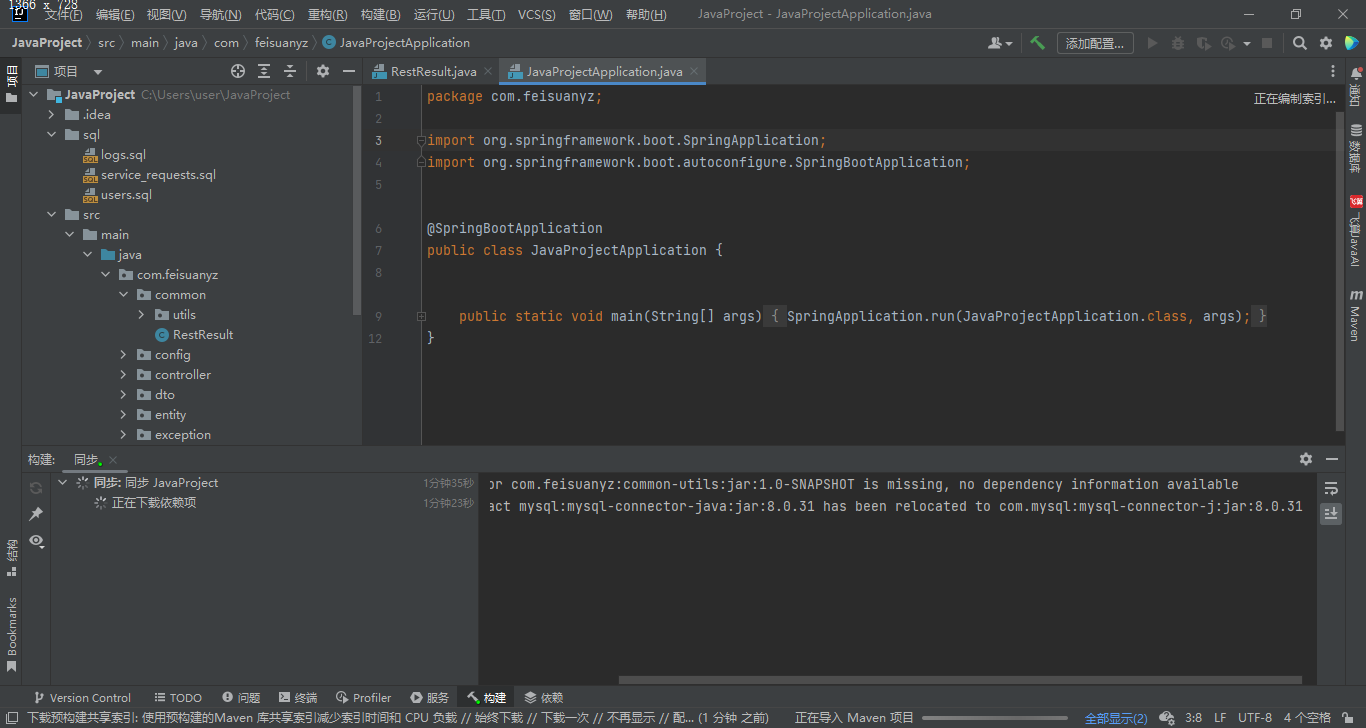
Task: Open the 项目 view dropdown arrow
Action: [98, 72]
